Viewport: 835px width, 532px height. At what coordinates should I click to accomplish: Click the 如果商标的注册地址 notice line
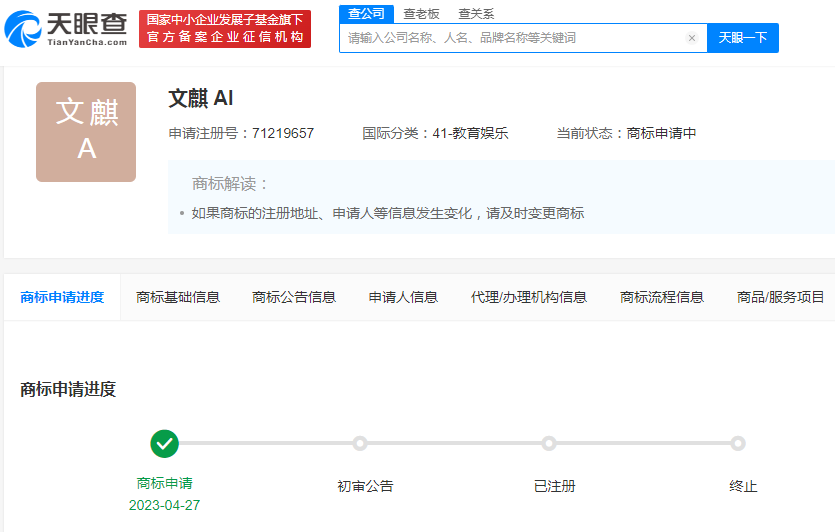388,214
